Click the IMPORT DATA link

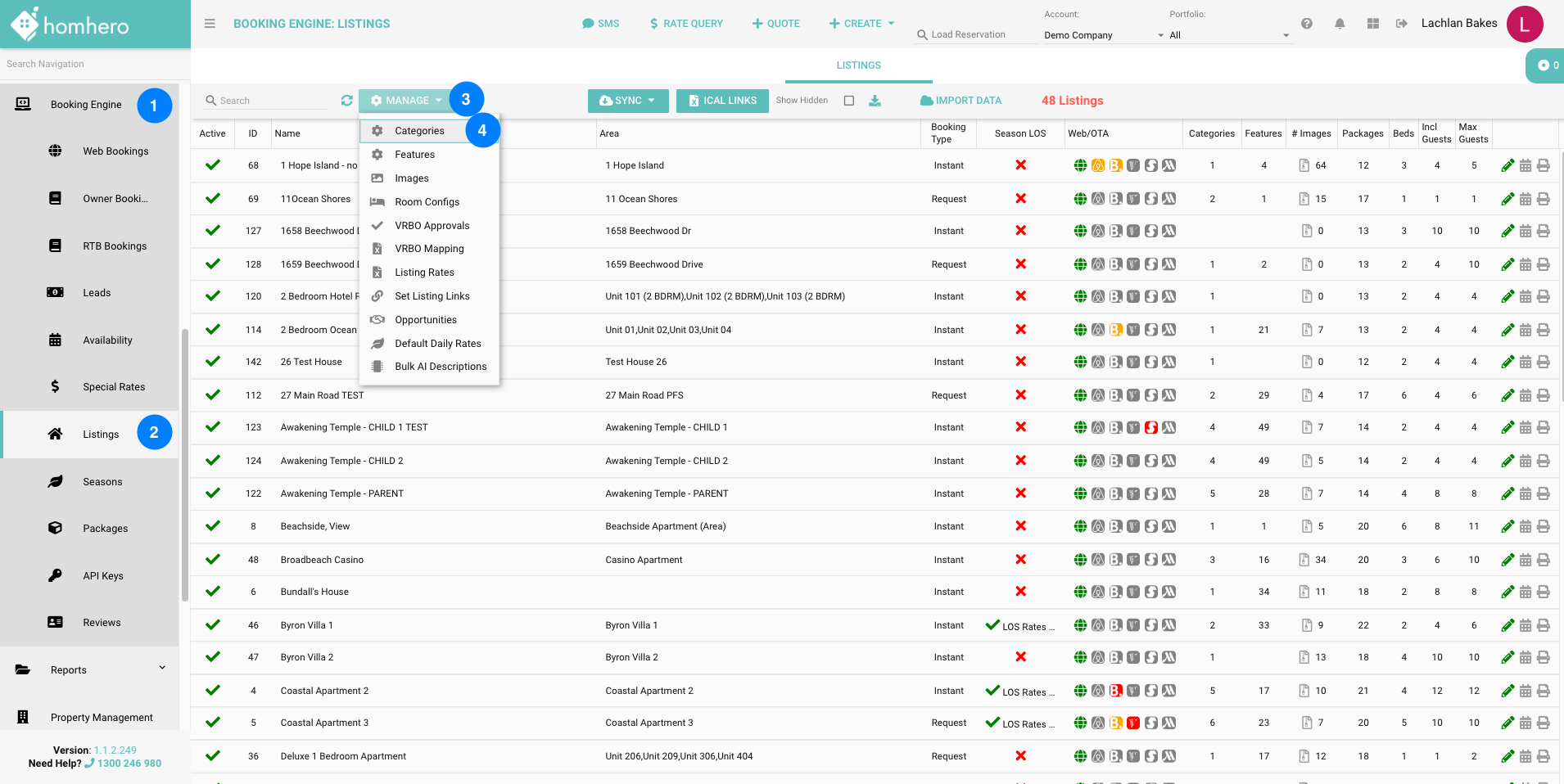(961, 101)
